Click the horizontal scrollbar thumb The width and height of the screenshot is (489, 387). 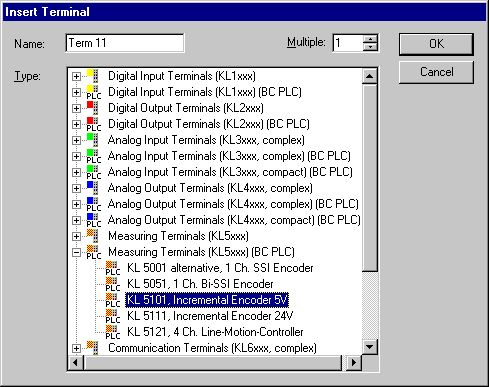click(x=212, y=362)
